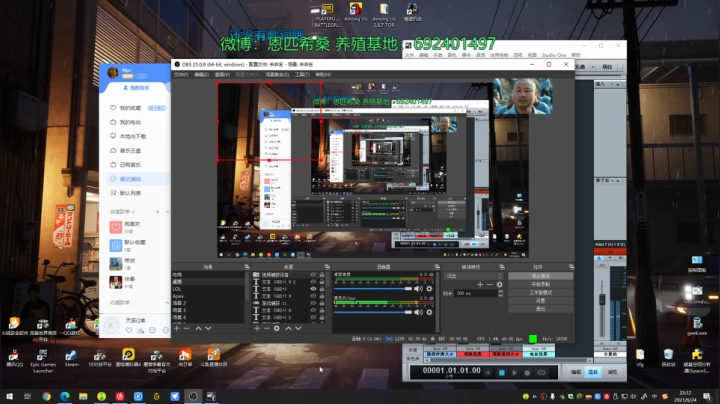Click 停止推流 to stop streaming
The image size is (720, 404).
[x=540, y=276]
